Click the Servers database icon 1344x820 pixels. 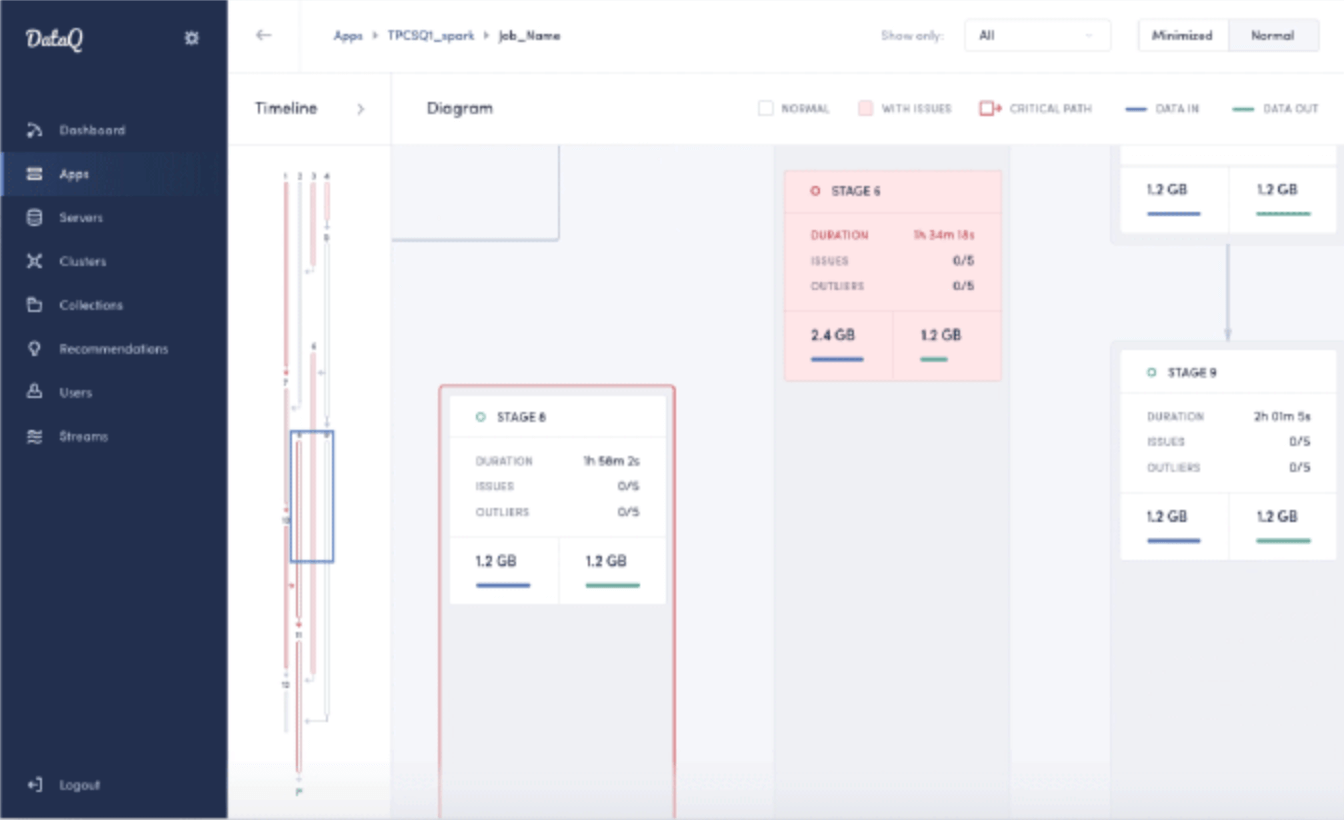click(x=35, y=217)
